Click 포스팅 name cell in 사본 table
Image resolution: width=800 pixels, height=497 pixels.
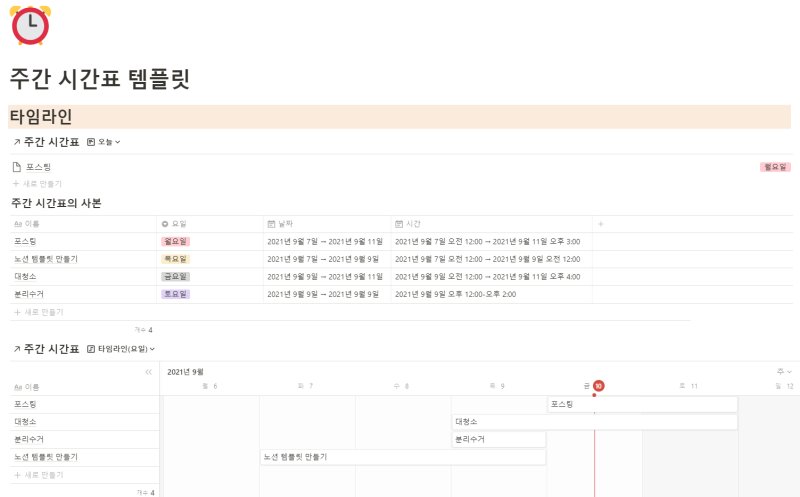coord(83,241)
